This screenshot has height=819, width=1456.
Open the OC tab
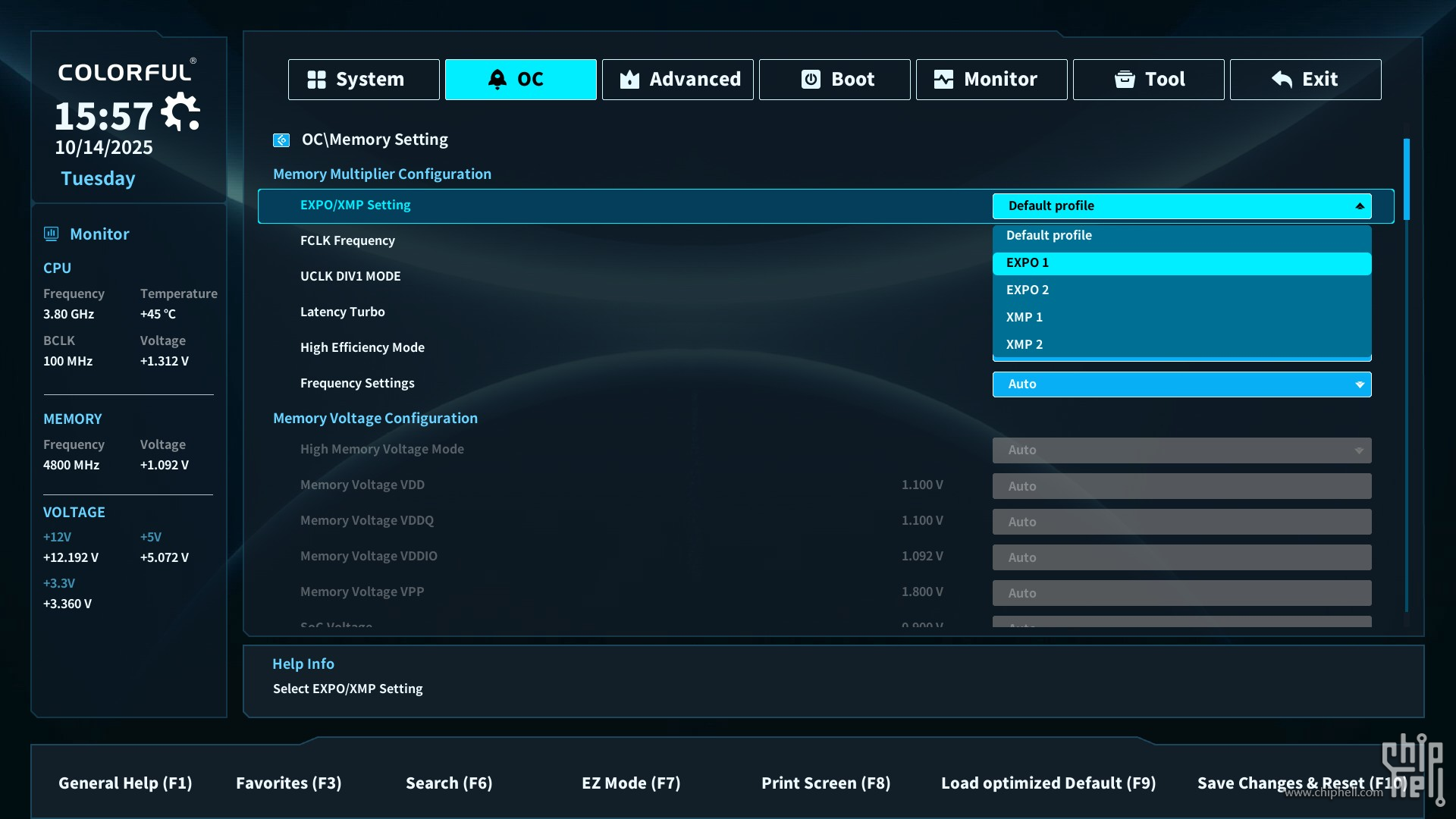coord(520,80)
